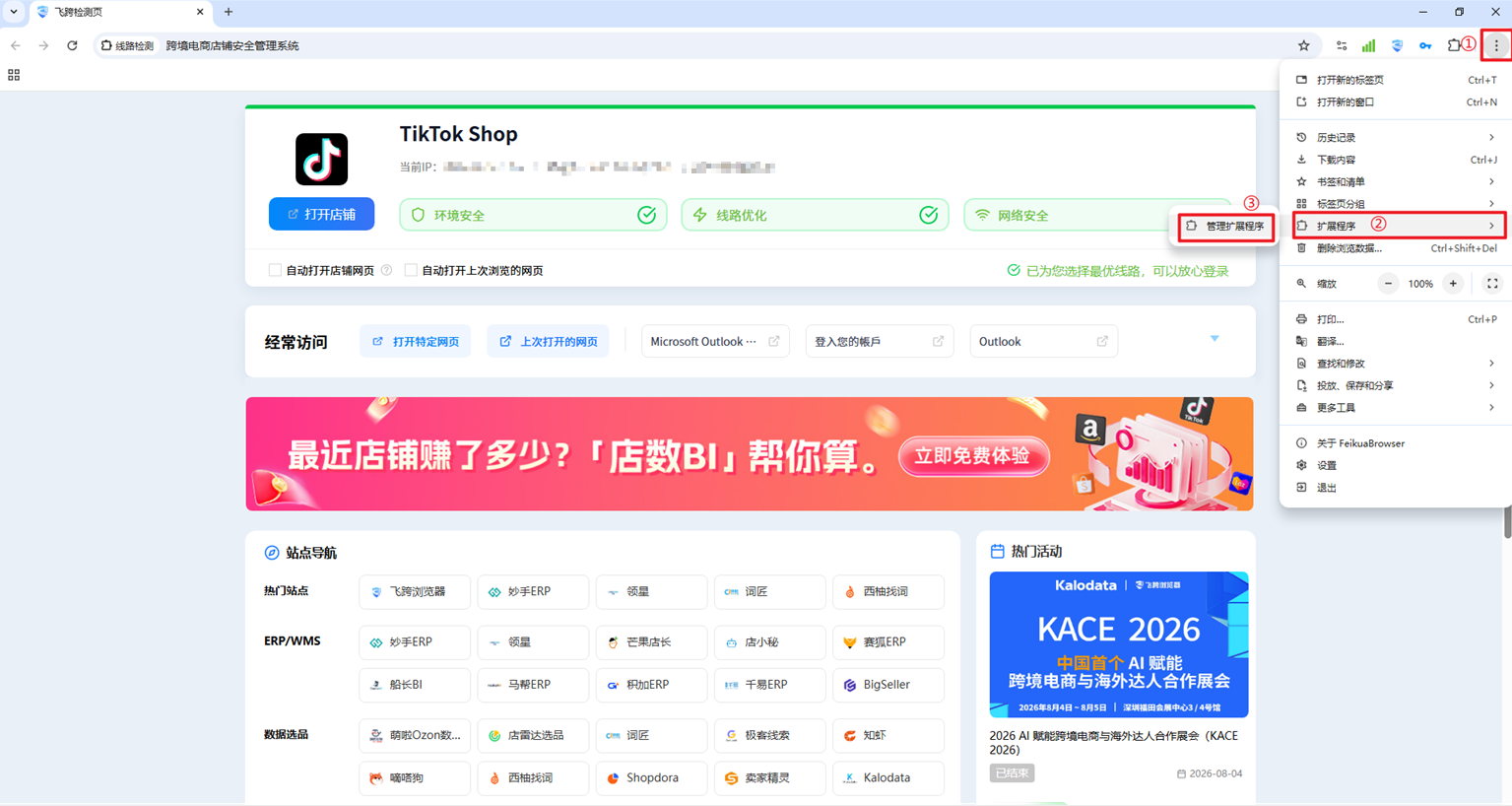Click the TikTok logo icon

coord(321,159)
